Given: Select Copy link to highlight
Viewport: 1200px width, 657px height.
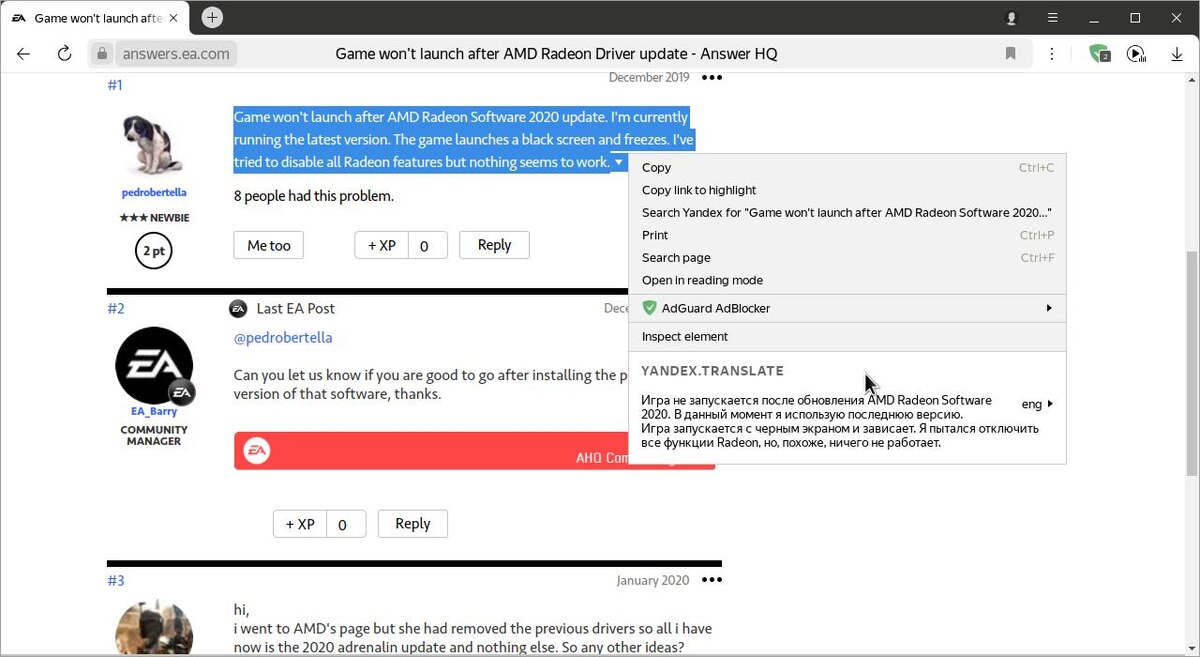Looking at the screenshot, I should pyautogui.click(x=847, y=190).
